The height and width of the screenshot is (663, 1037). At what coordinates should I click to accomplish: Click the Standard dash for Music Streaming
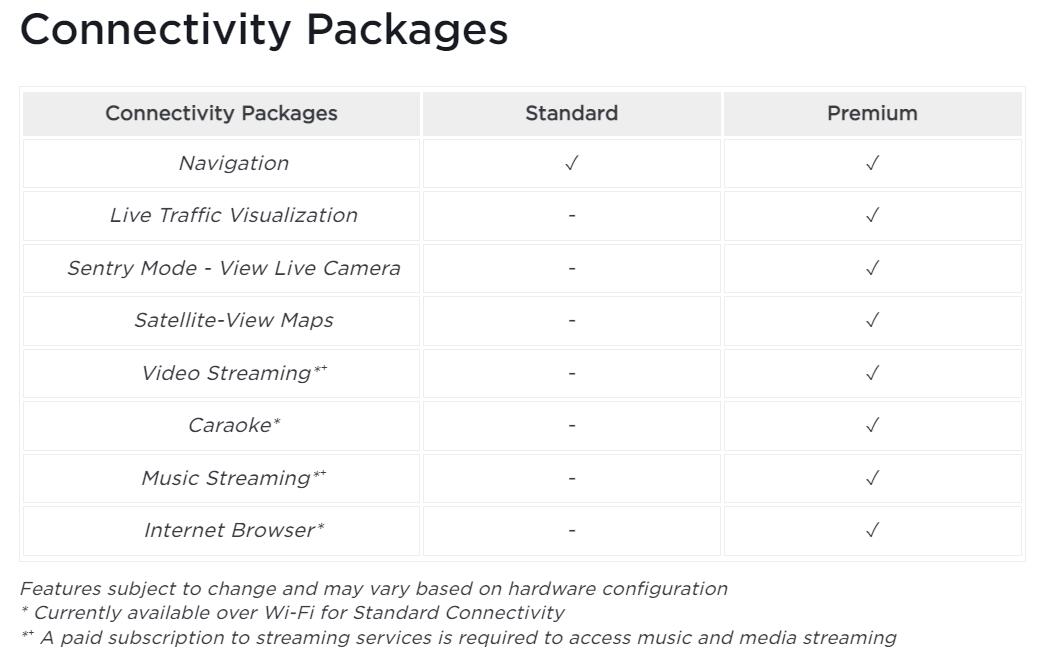coord(571,478)
